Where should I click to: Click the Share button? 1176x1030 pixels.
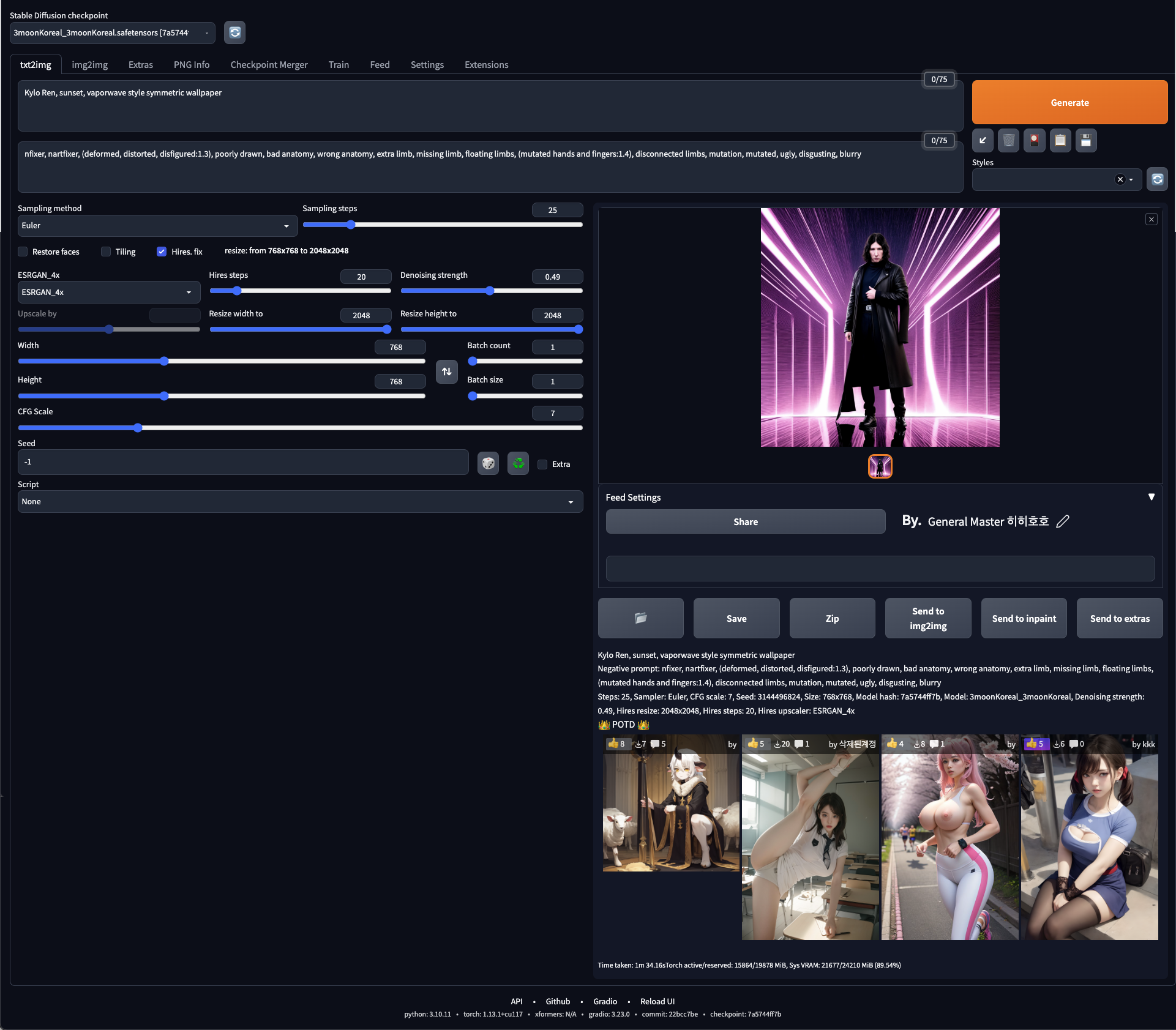[745, 522]
